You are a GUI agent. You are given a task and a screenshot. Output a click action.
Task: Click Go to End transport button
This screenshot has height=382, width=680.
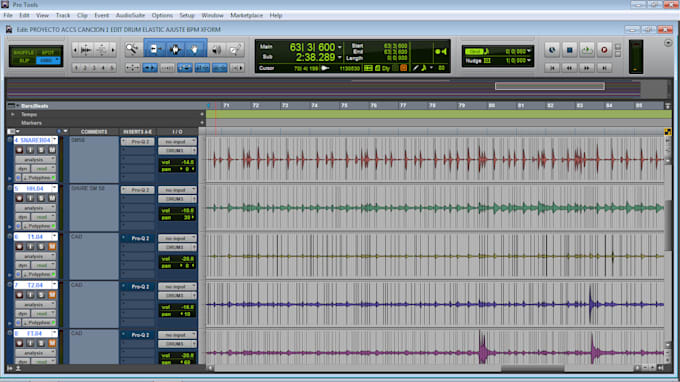click(x=604, y=68)
